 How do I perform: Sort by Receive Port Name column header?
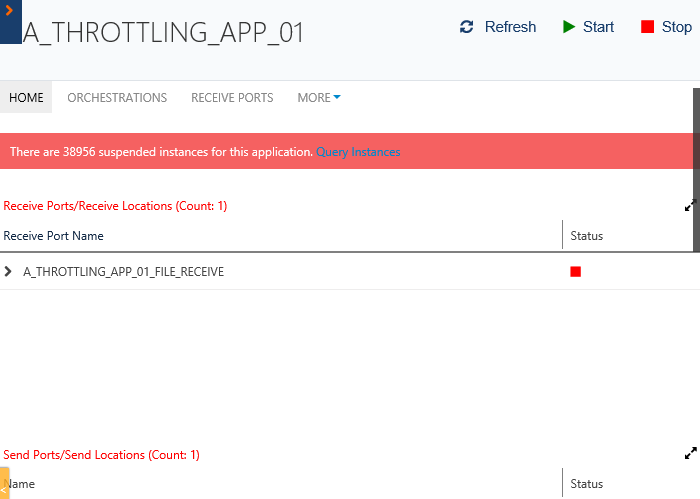coord(54,236)
